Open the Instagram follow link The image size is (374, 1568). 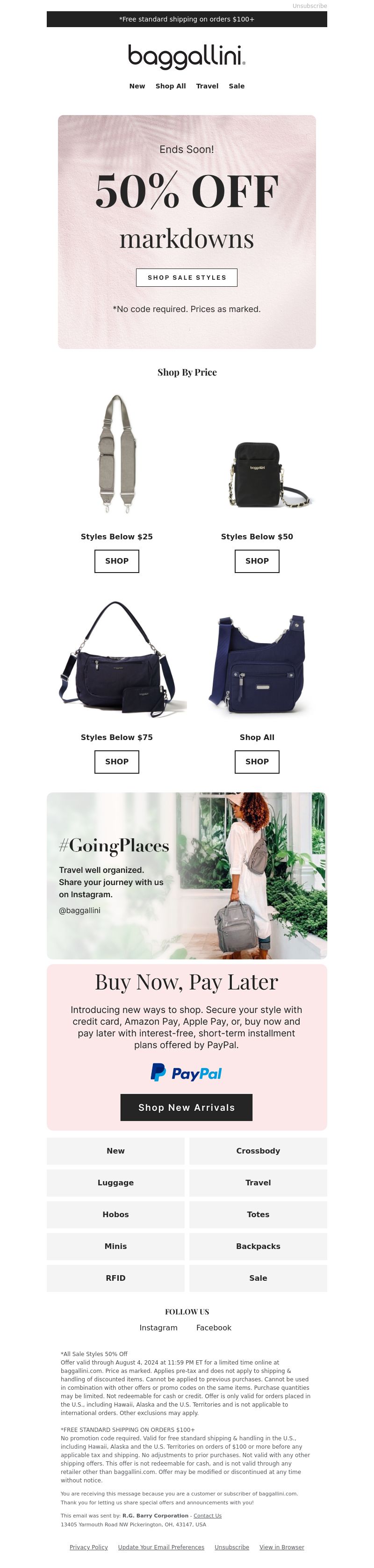pos(158,1328)
